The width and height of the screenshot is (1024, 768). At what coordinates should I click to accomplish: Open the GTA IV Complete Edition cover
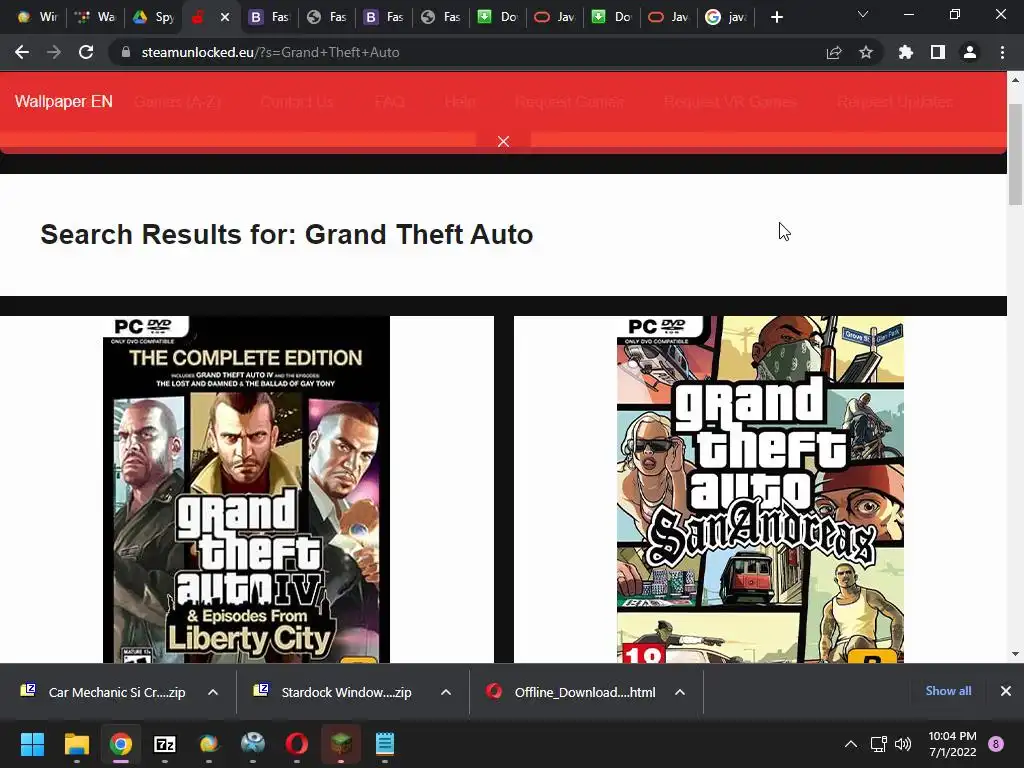[x=246, y=490]
